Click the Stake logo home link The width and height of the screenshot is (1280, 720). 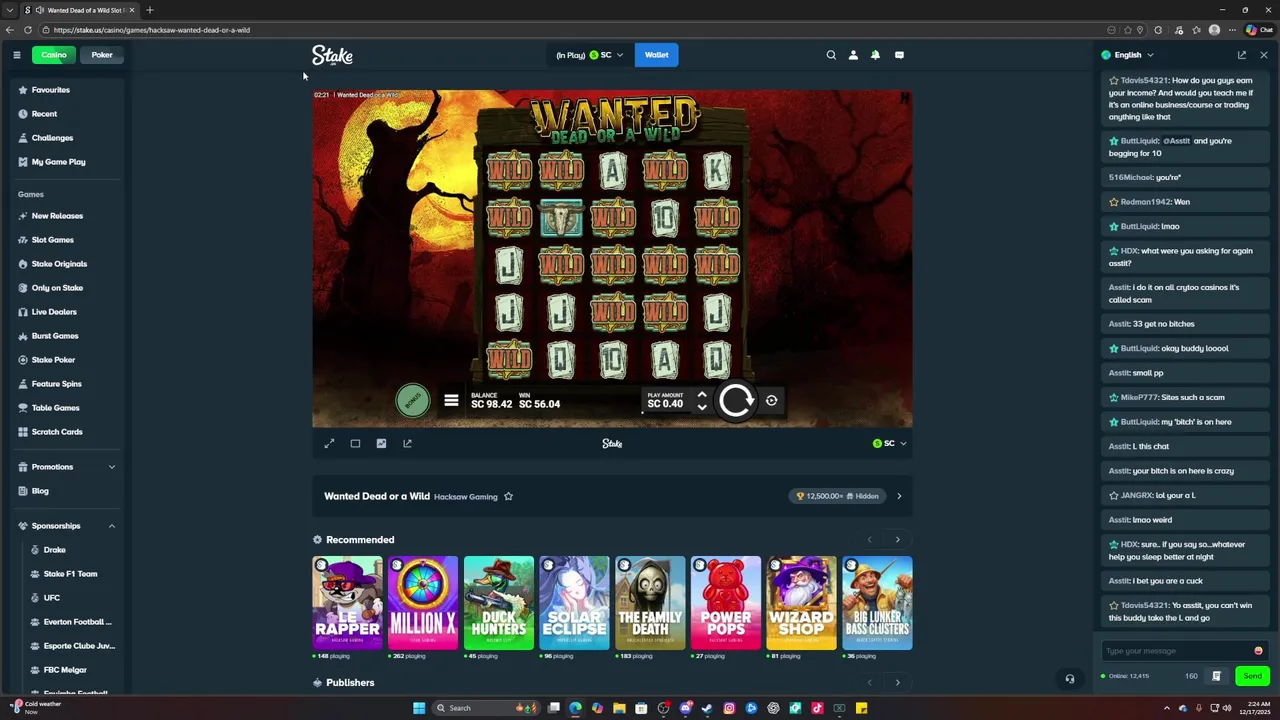point(332,55)
